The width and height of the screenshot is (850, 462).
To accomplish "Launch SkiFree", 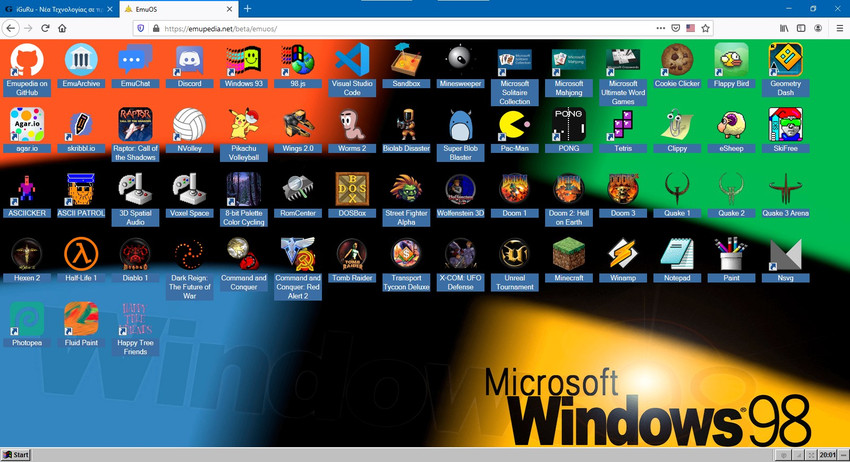I will (x=785, y=124).
